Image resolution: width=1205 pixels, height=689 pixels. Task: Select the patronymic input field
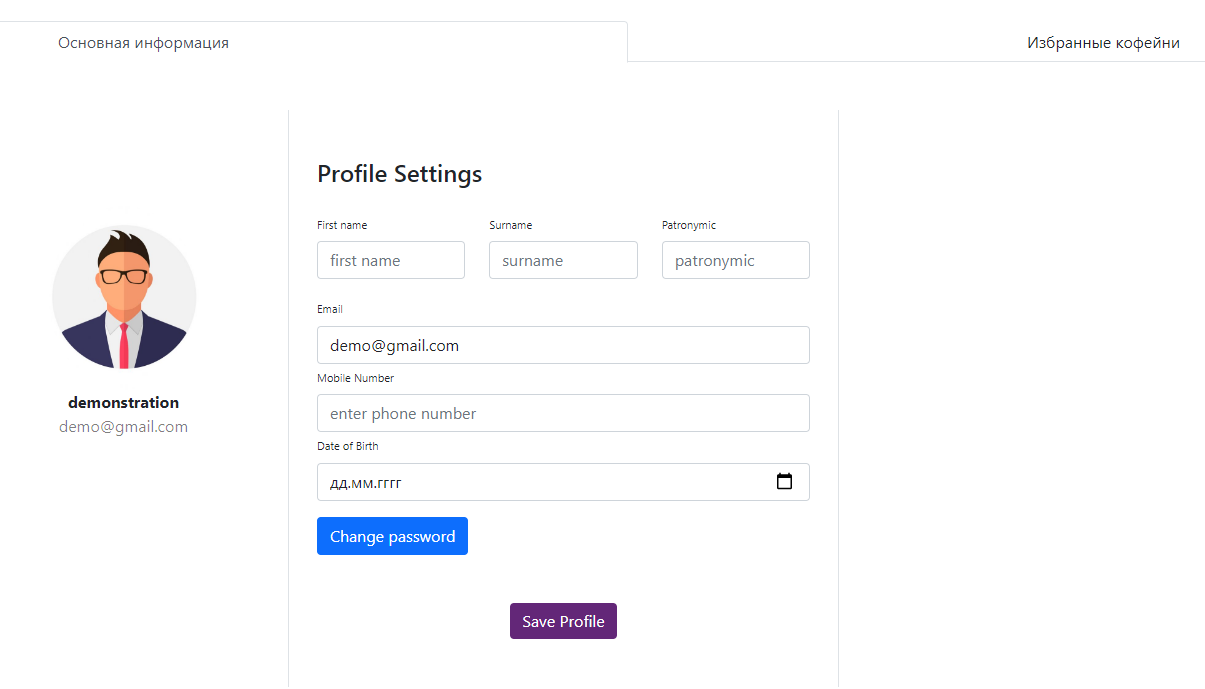coord(735,260)
